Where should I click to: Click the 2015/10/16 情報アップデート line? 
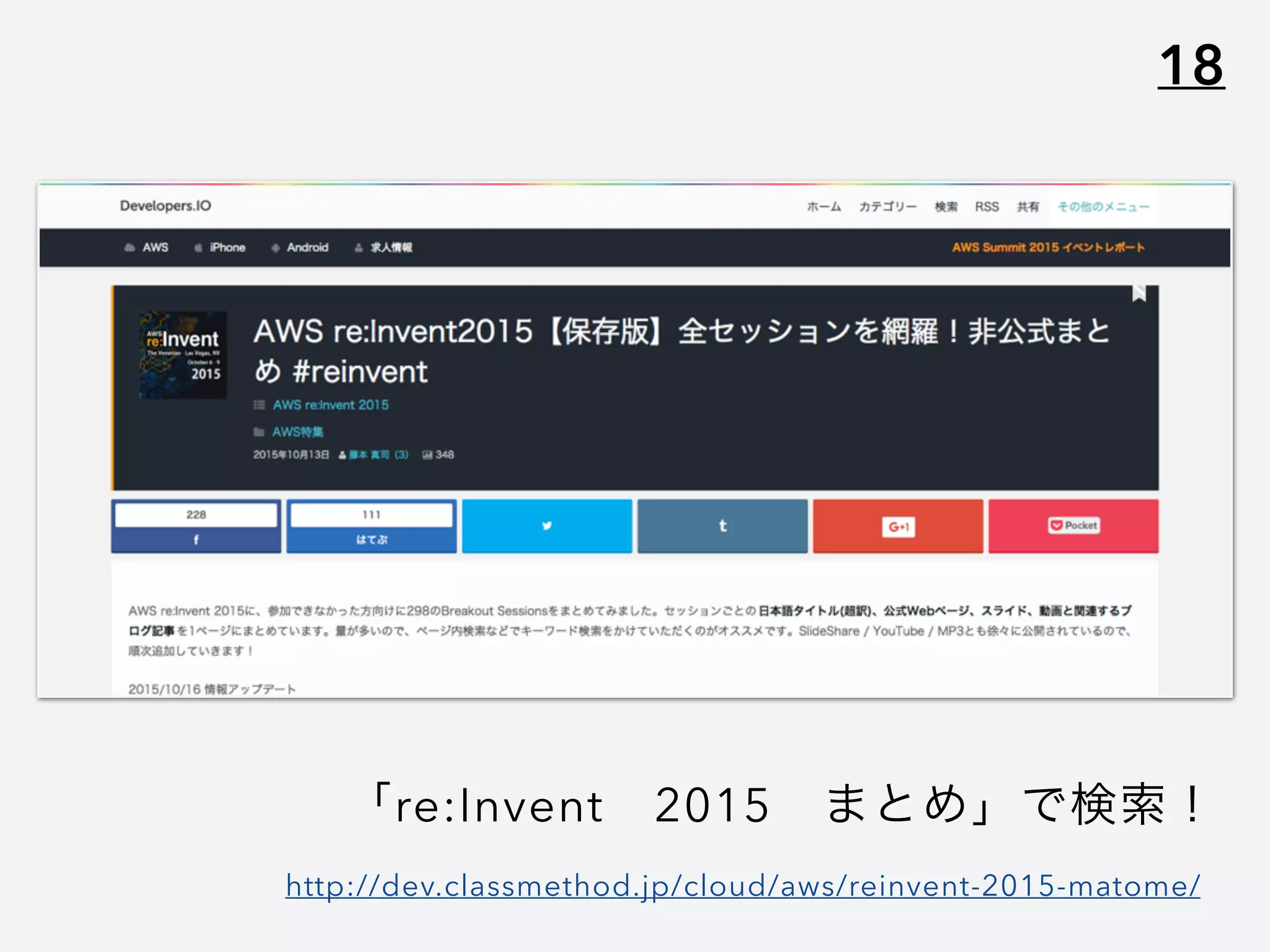pos(212,689)
